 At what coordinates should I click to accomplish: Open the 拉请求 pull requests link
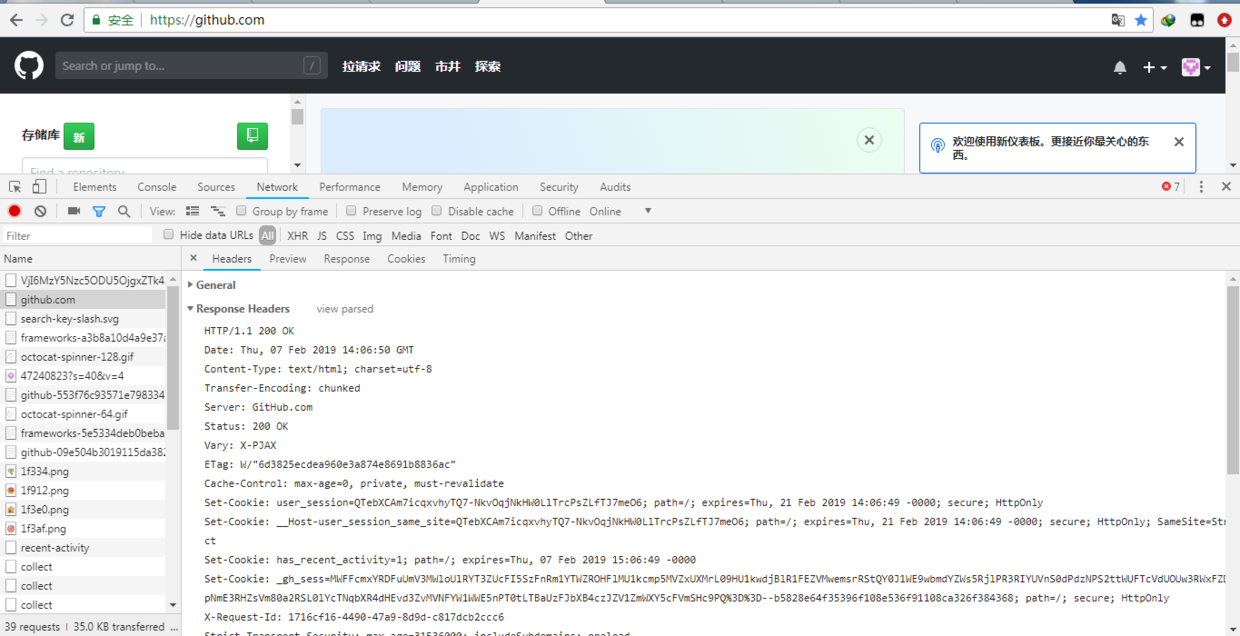pos(361,67)
